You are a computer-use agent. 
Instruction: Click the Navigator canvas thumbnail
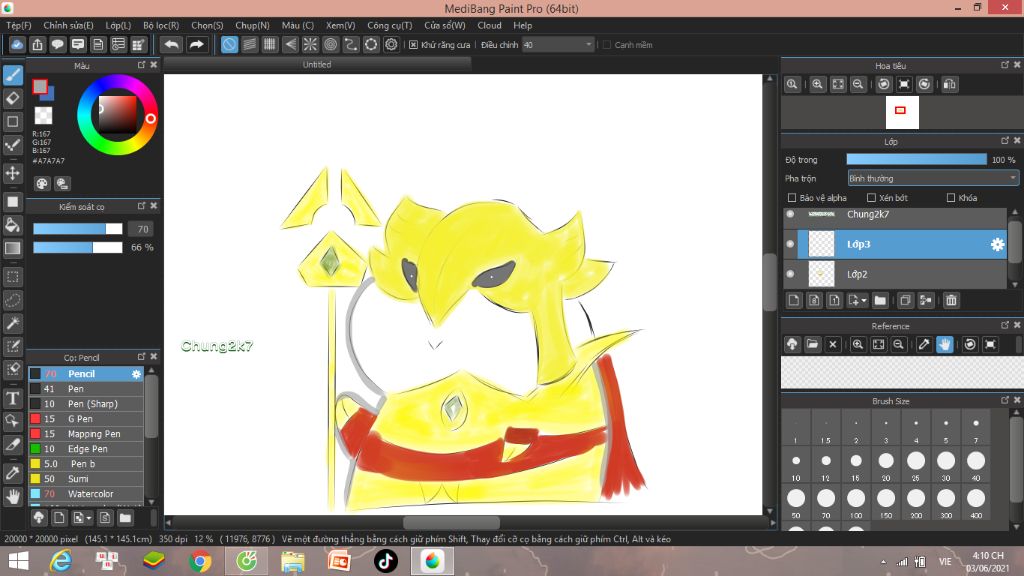click(x=902, y=112)
